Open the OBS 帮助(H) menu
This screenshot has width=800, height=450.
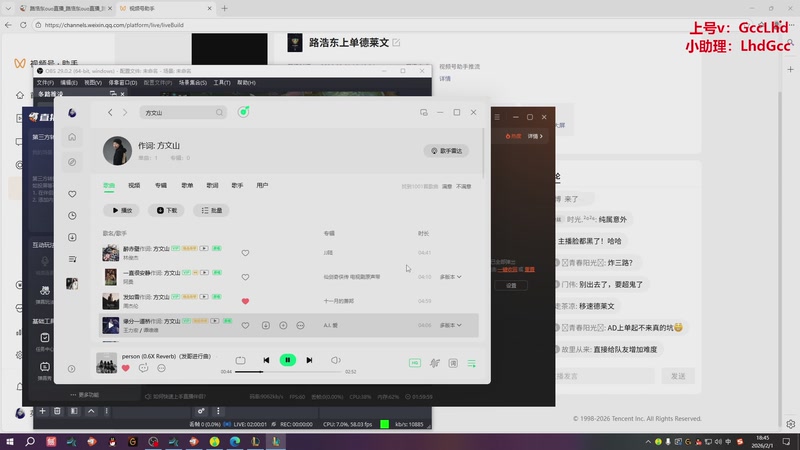pos(246,83)
